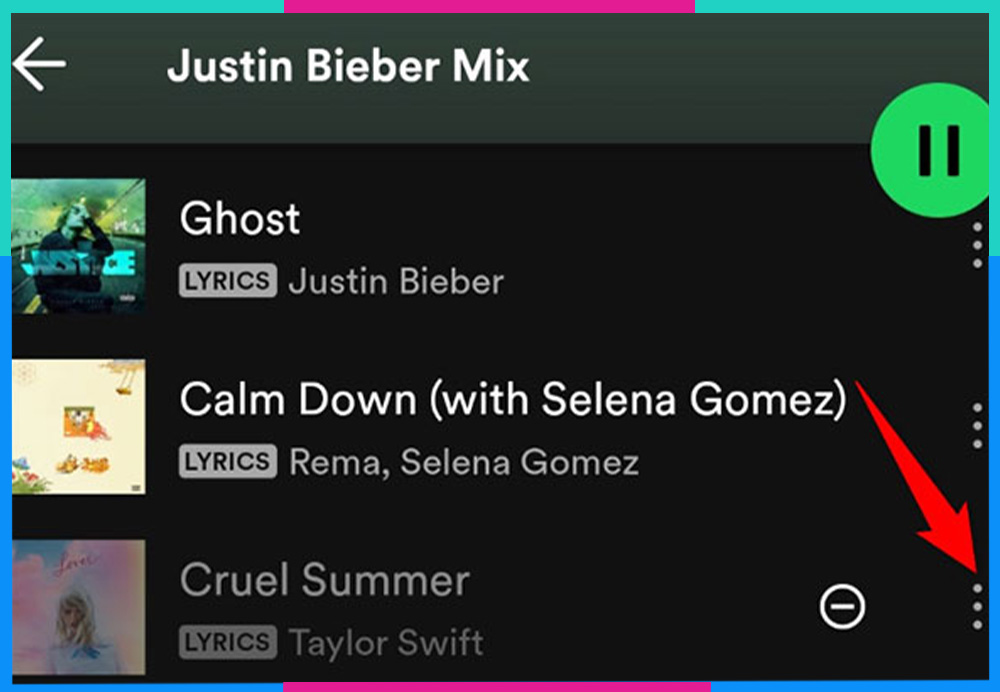Pause playback with the green button
The height and width of the screenshot is (692, 1000).
tap(935, 151)
